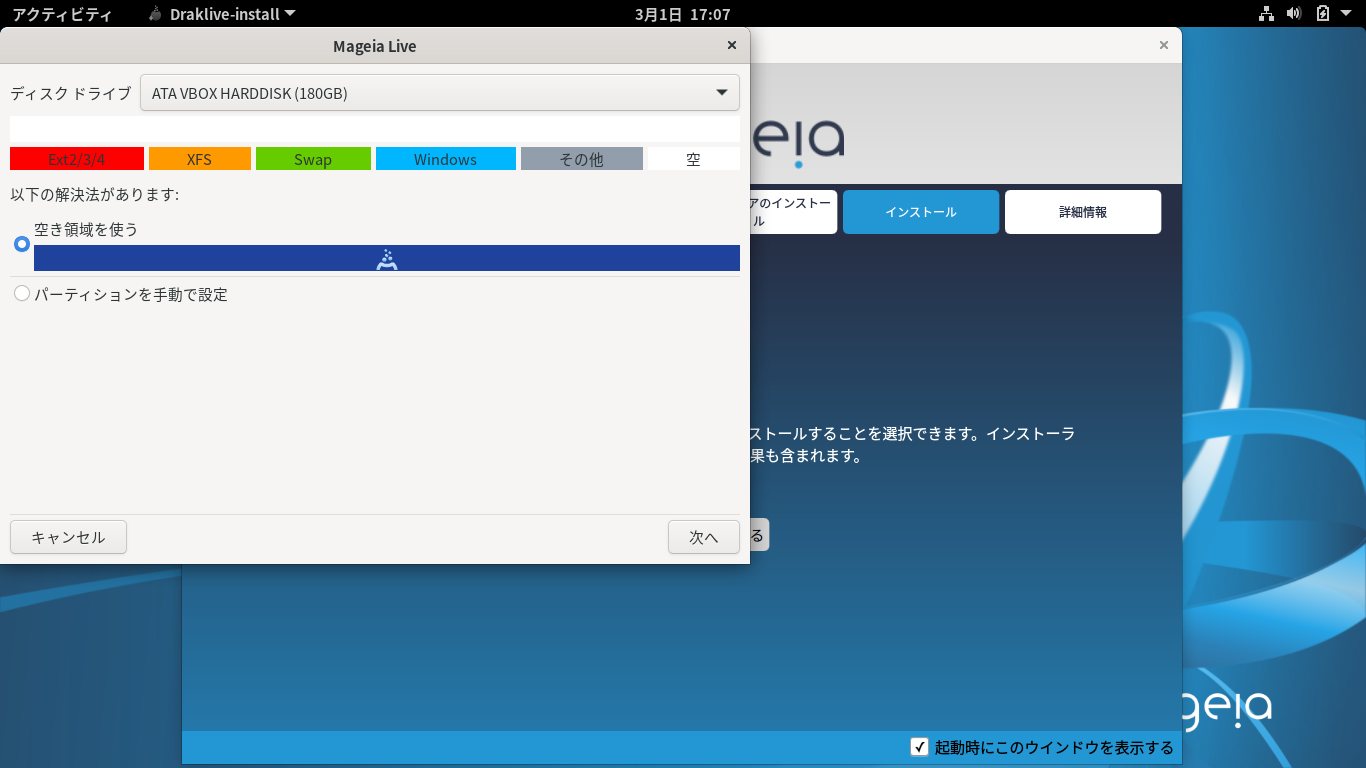Close the Mageia Live dialog

tap(732, 45)
